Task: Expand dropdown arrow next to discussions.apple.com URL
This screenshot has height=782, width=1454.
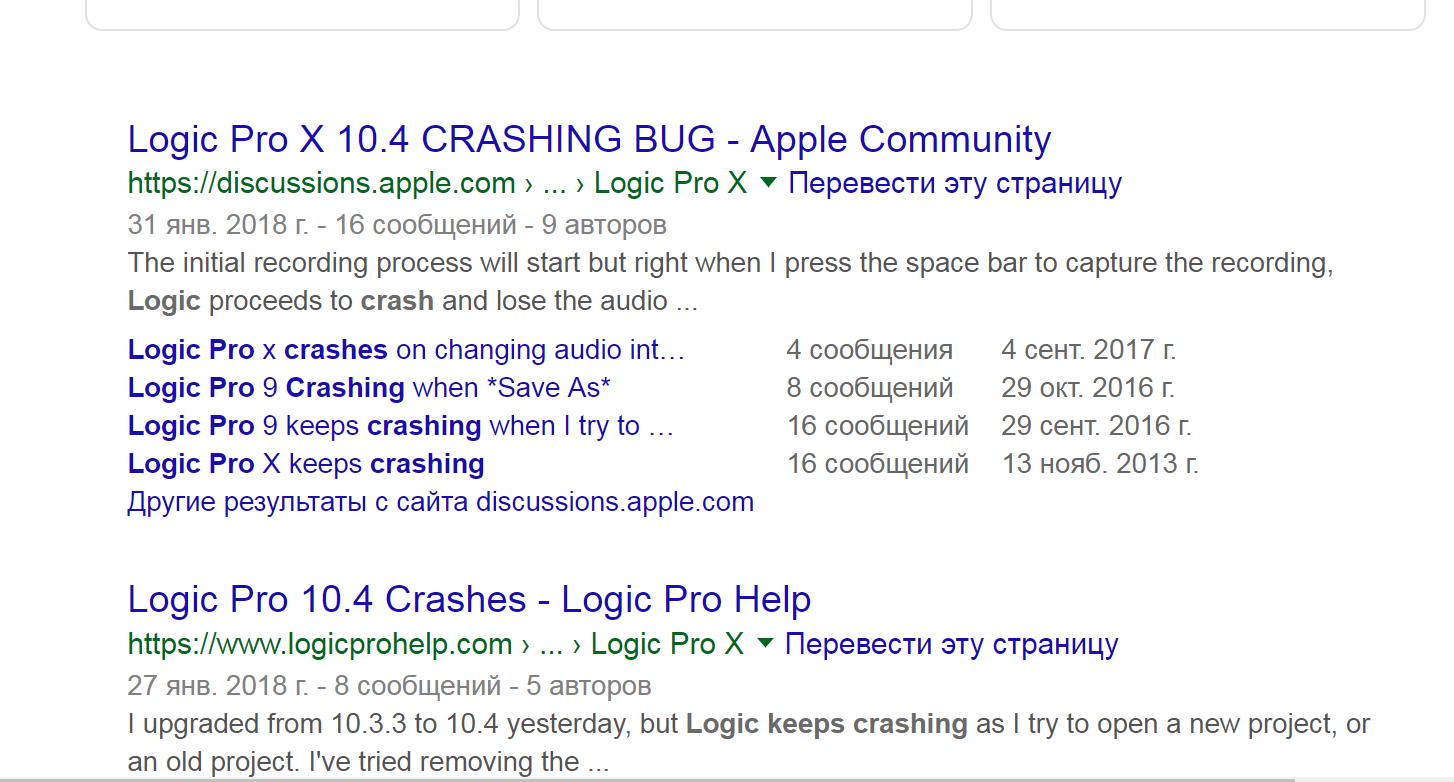Action: pyautogui.click(x=768, y=183)
